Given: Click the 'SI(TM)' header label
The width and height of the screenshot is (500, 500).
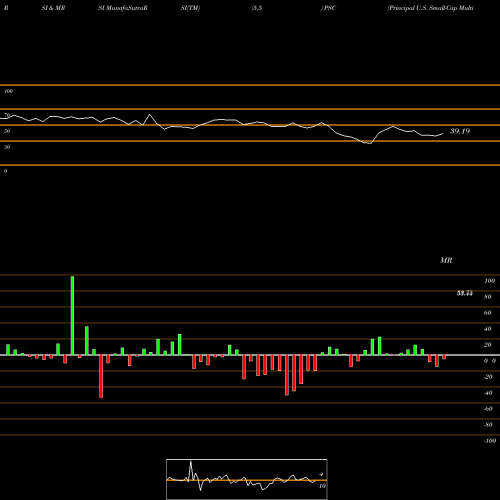Looking at the screenshot, I should click(190, 8).
